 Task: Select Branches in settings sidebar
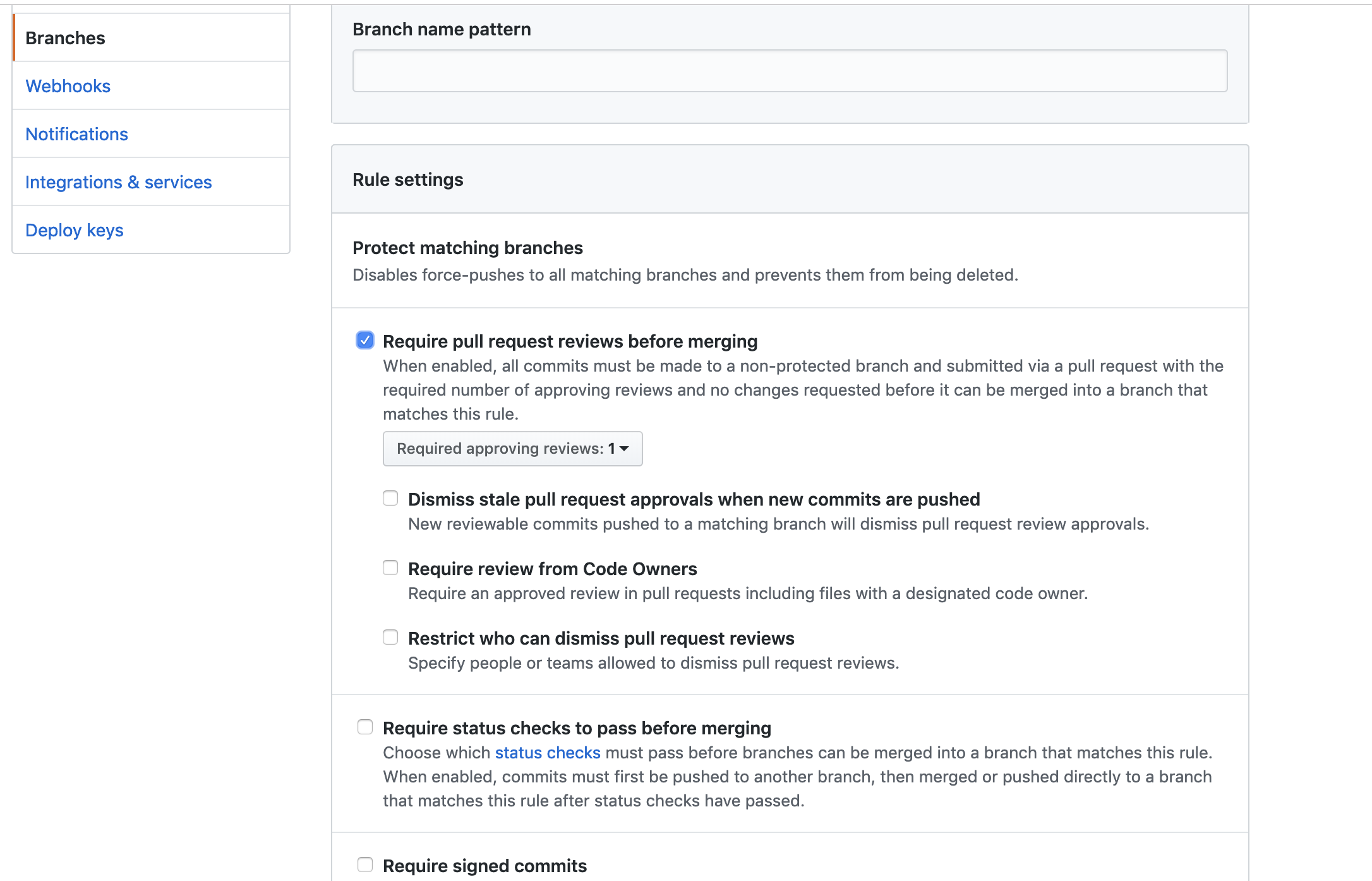pos(66,38)
